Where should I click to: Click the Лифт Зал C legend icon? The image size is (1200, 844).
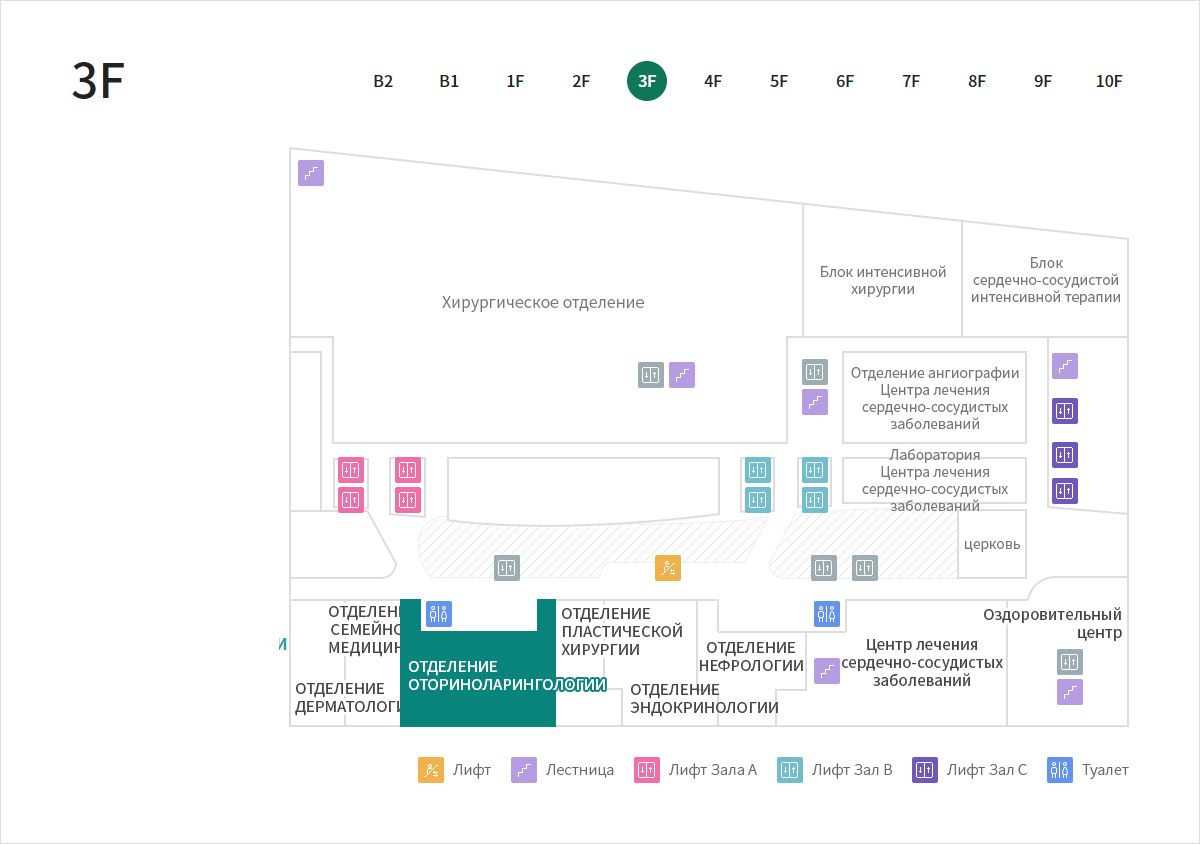pyautogui.click(x=925, y=770)
